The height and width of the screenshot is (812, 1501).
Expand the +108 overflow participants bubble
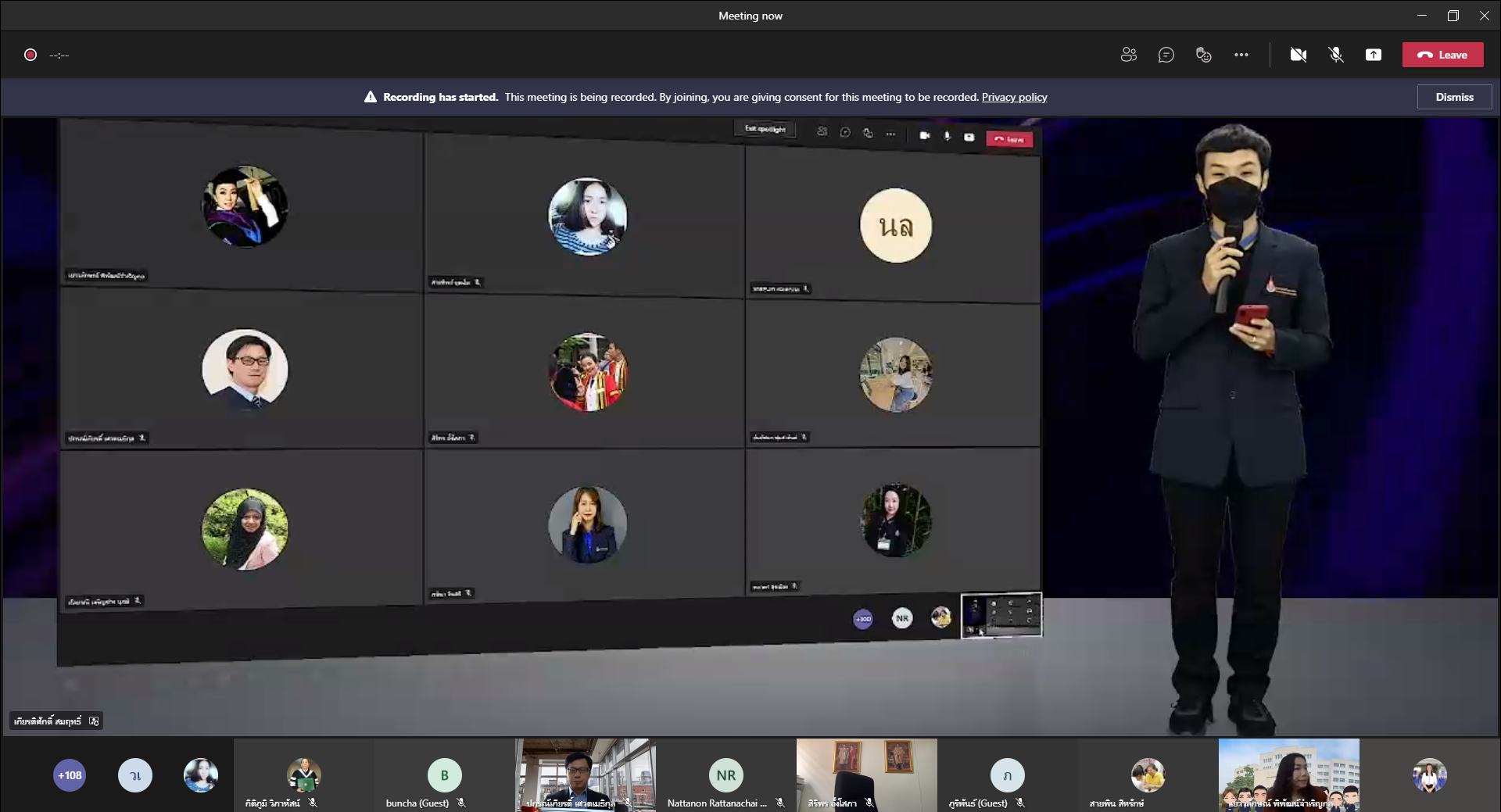pos(70,775)
